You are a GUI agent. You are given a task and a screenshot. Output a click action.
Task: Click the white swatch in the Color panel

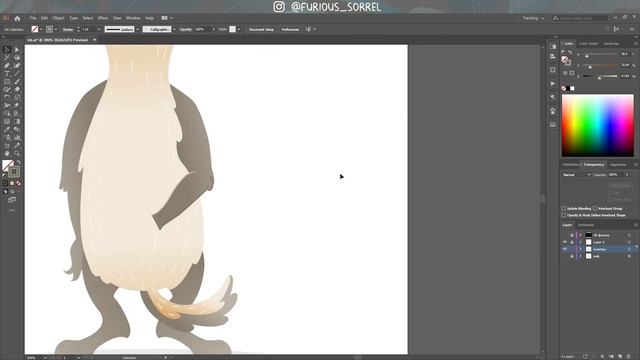tap(572, 88)
